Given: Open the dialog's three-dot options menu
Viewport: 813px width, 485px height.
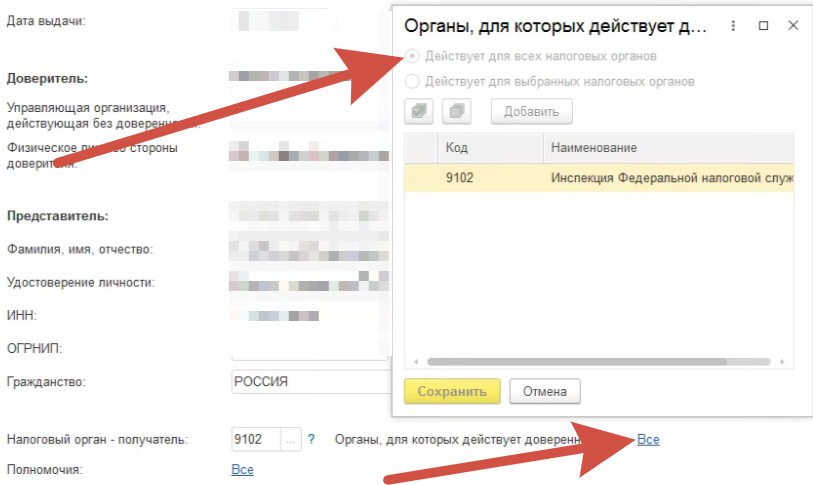Looking at the screenshot, I should (x=734, y=27).
